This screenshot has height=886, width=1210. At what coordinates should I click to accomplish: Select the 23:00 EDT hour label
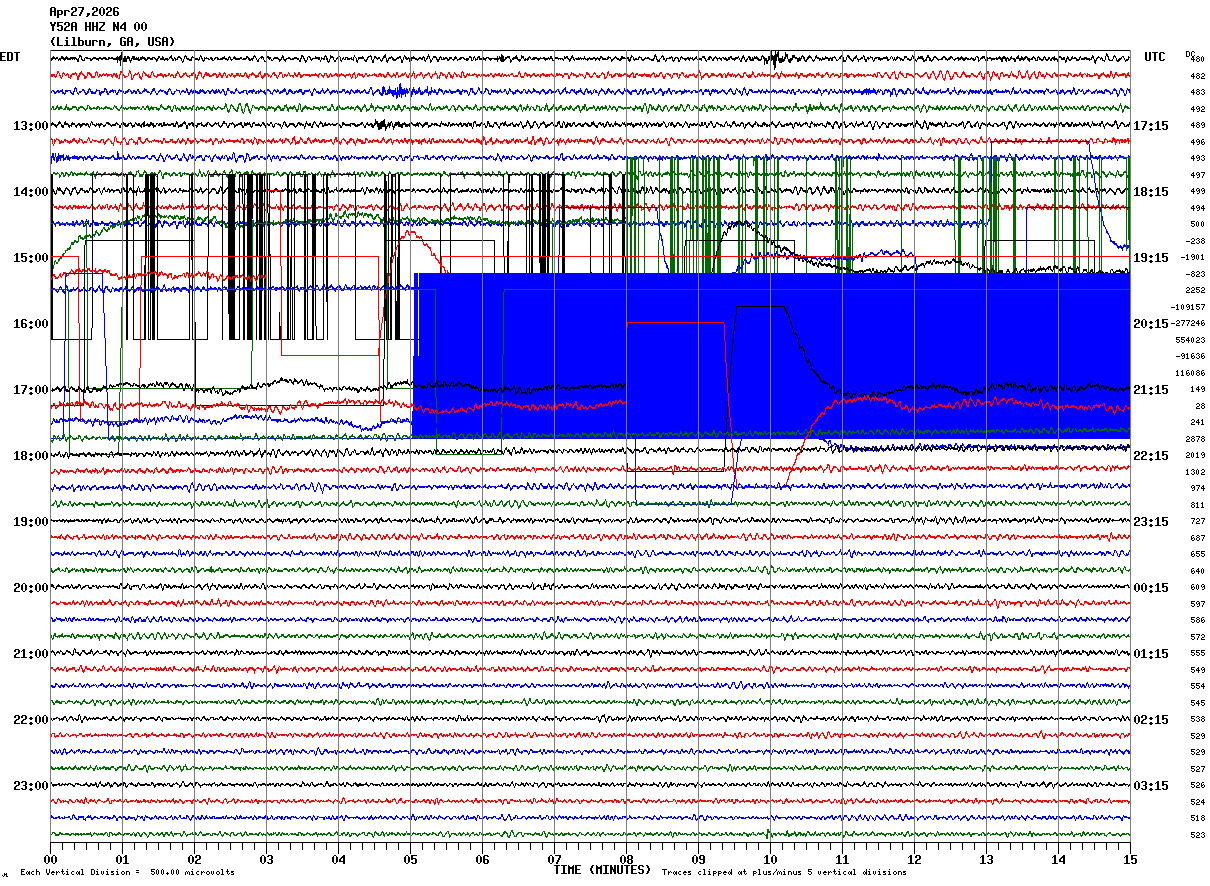click(x=30, y=786)
